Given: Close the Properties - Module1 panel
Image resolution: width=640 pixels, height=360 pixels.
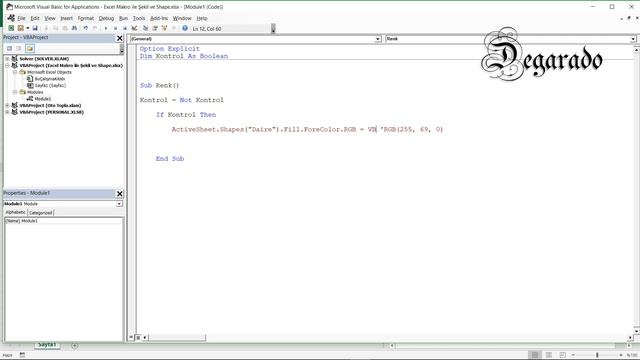Looking at the screenshot, I should tap(120, 193).
